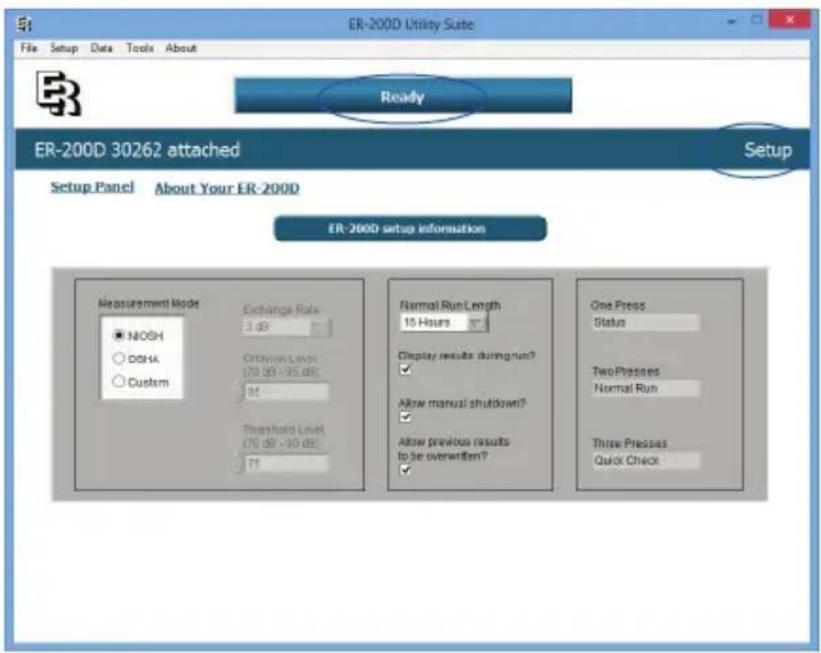This screenshot has height=653, width=821.
Task: Click the Criterion Level stepper arrows
Action: [241, 392]
